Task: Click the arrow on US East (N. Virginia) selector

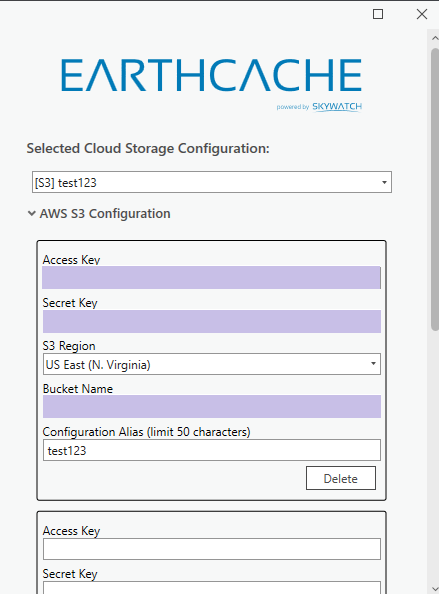Action: click(373, 364)
